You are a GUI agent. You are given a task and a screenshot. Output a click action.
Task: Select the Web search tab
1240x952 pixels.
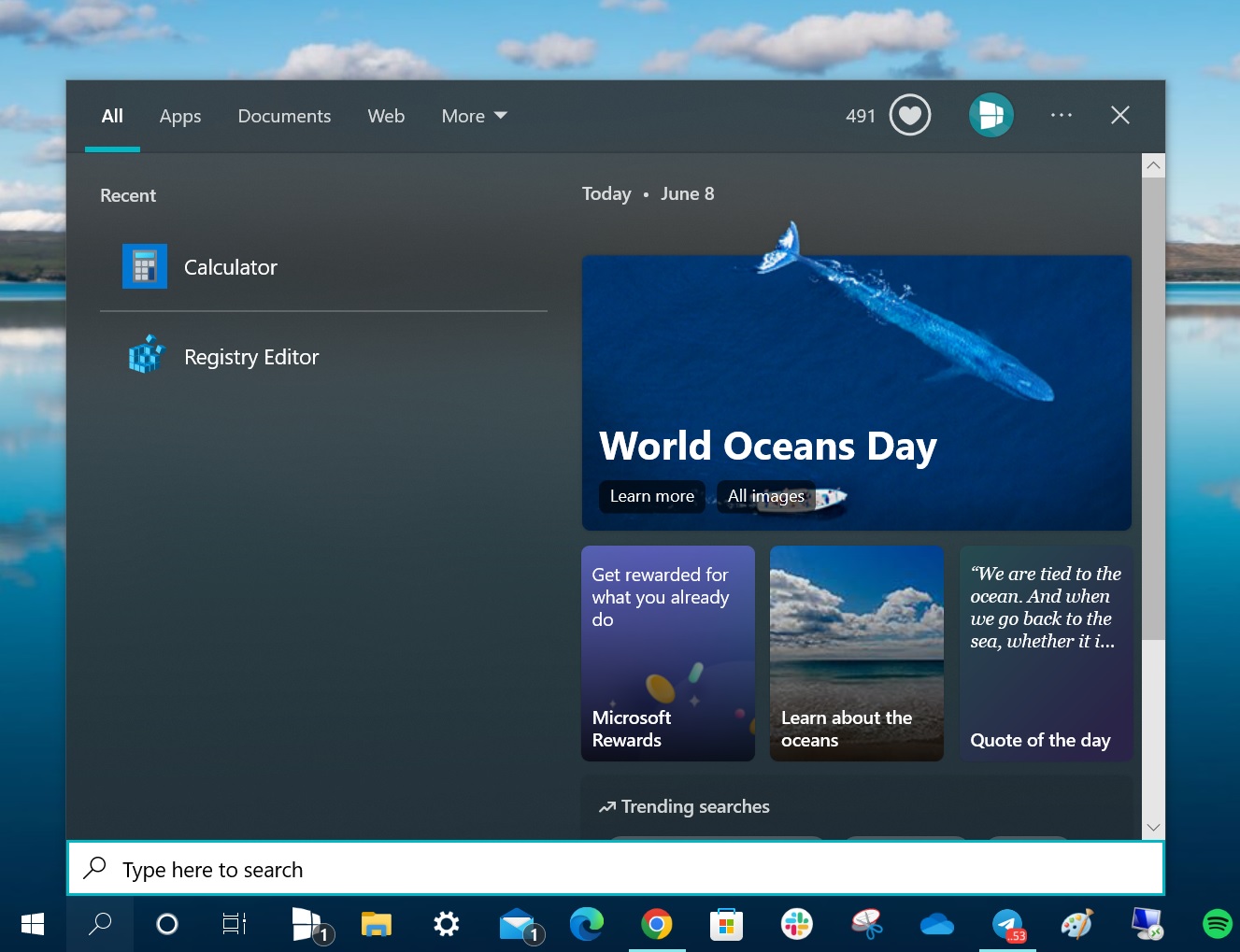click(386, 116)
